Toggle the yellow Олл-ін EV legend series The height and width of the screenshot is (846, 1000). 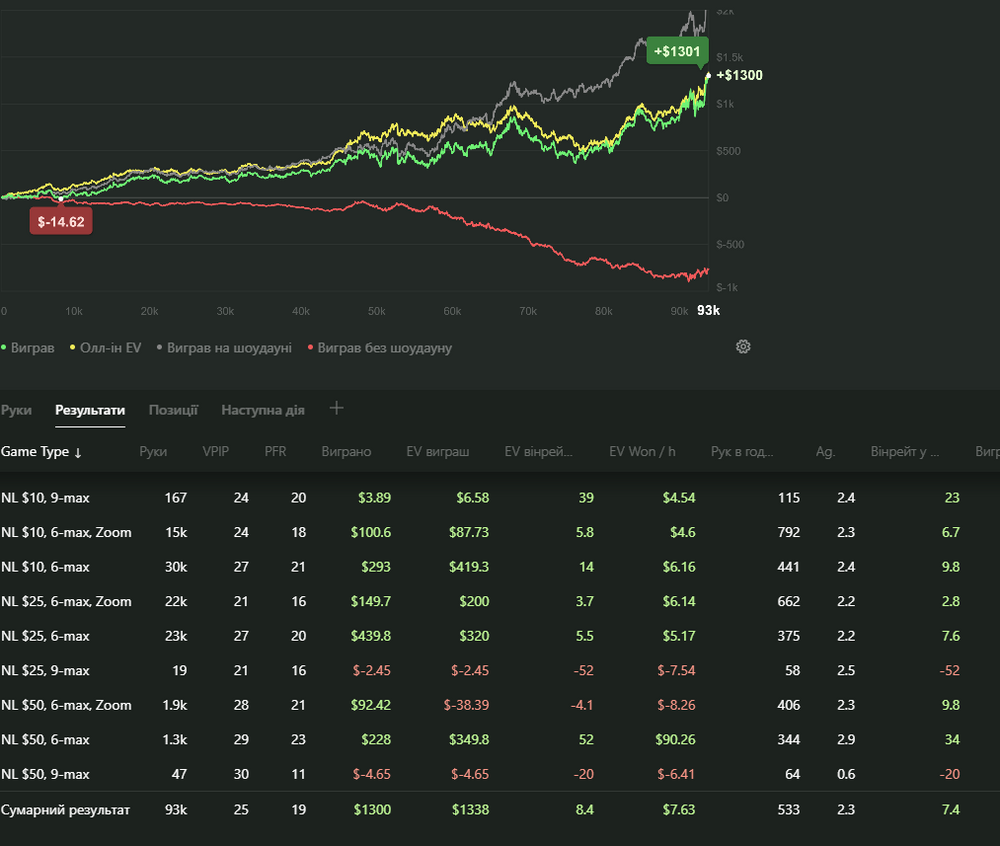pyautogui.click(x=108, y=348)
